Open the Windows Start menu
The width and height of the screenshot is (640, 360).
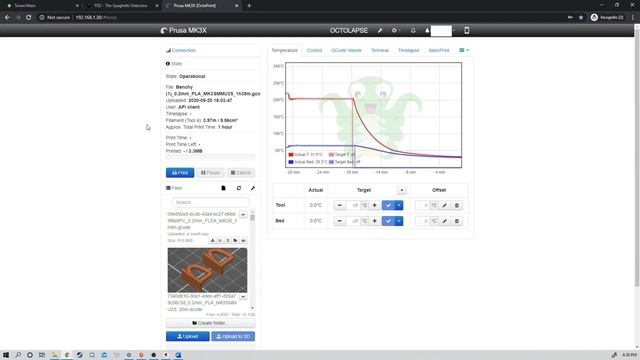coord(6,355)
